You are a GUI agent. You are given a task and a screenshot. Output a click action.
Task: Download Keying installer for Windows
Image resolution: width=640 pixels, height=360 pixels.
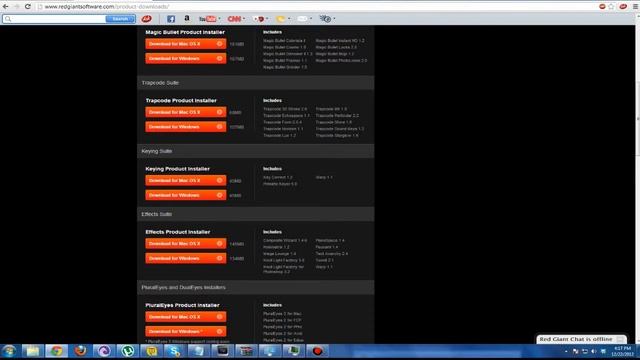click(x=186, y=195)
